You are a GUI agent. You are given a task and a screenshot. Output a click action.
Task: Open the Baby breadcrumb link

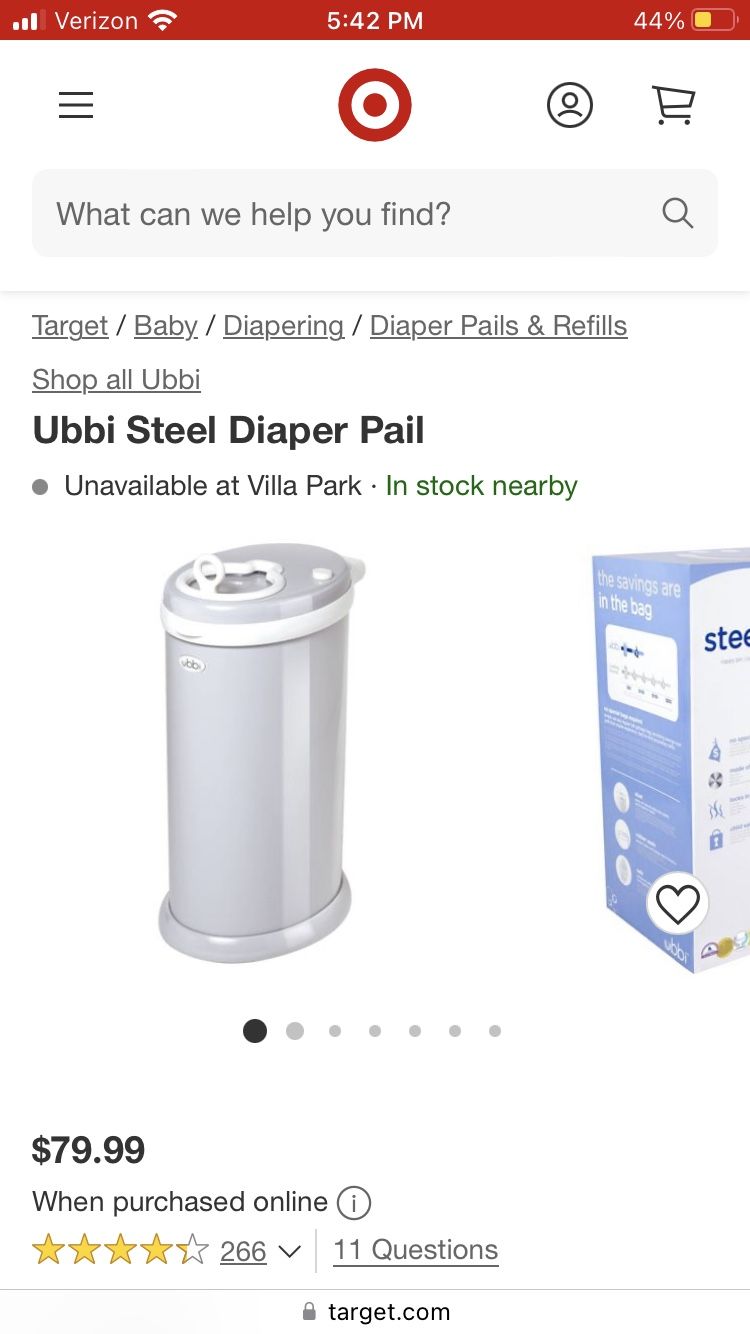pyautogui.click(x=166, y=326)
